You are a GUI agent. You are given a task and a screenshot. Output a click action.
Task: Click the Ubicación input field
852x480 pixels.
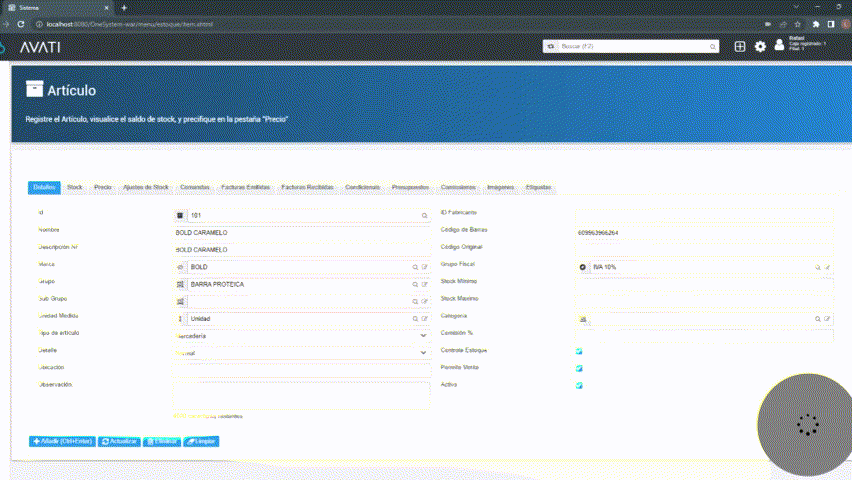click(302, 371)
